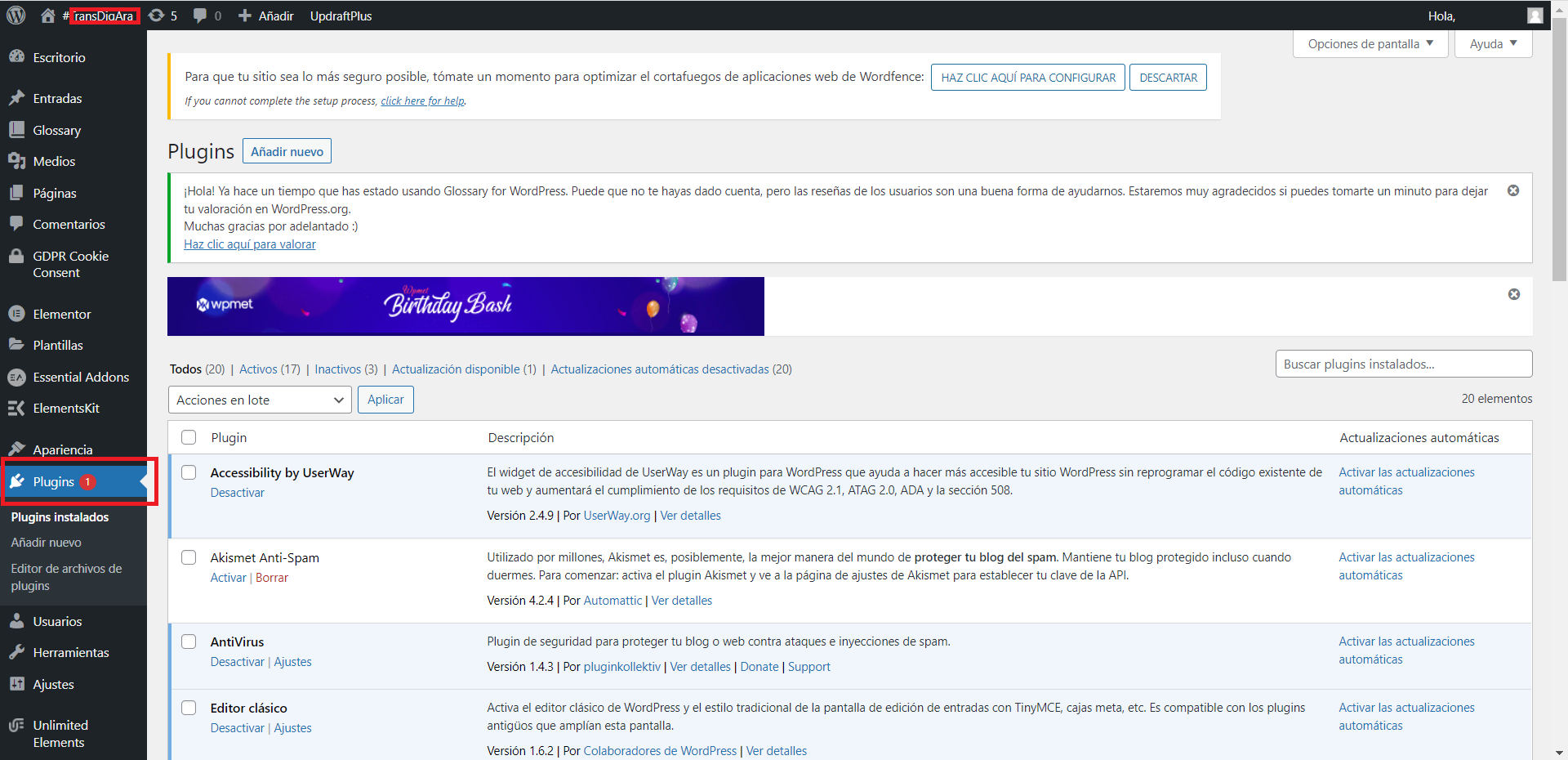Filter by Inactivos plugins
The height and width of the screenshot is (760, 1568).
click(x=346, y=369)
